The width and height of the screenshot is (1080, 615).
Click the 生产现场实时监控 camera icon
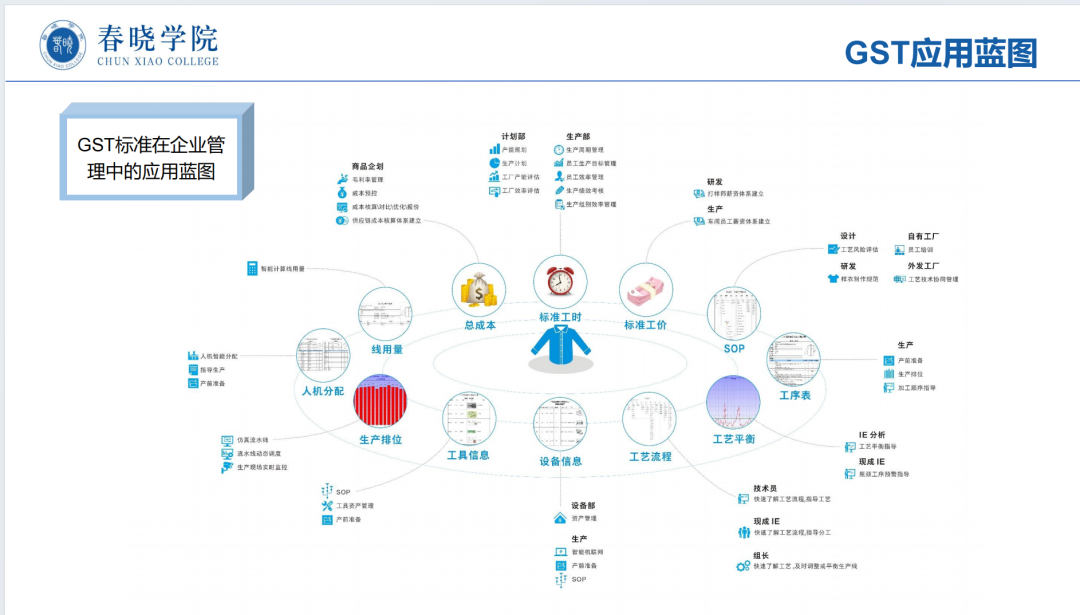[x=226, y=467]
